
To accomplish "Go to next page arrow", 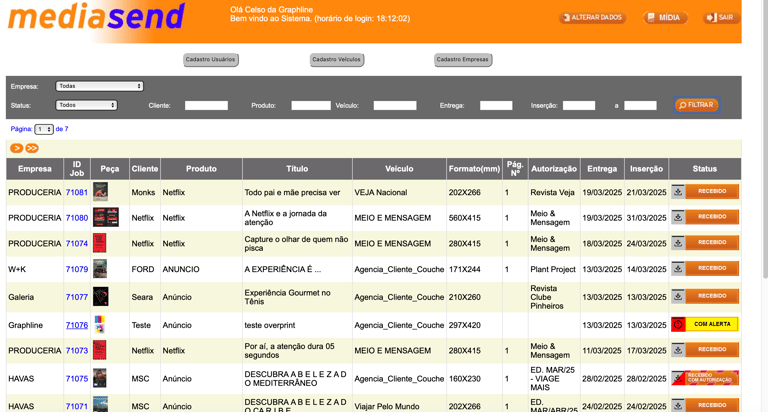I will (x=16, y=148).
